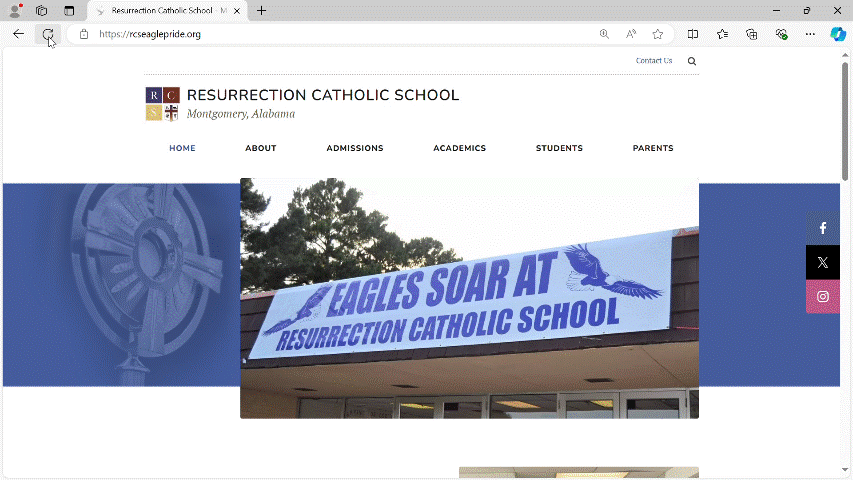
Task: Toggle split screen view
Action: coord(693,34)
